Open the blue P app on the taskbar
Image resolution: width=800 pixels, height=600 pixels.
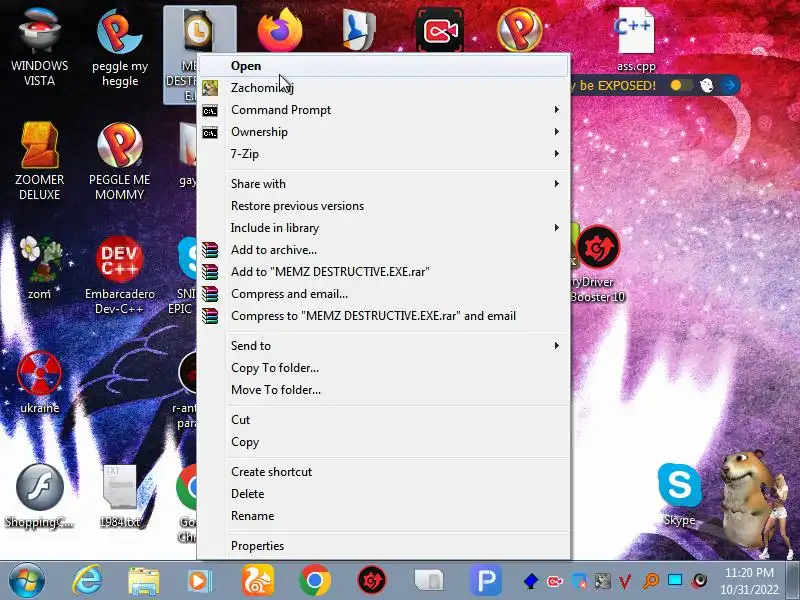(x=485, y=580)
